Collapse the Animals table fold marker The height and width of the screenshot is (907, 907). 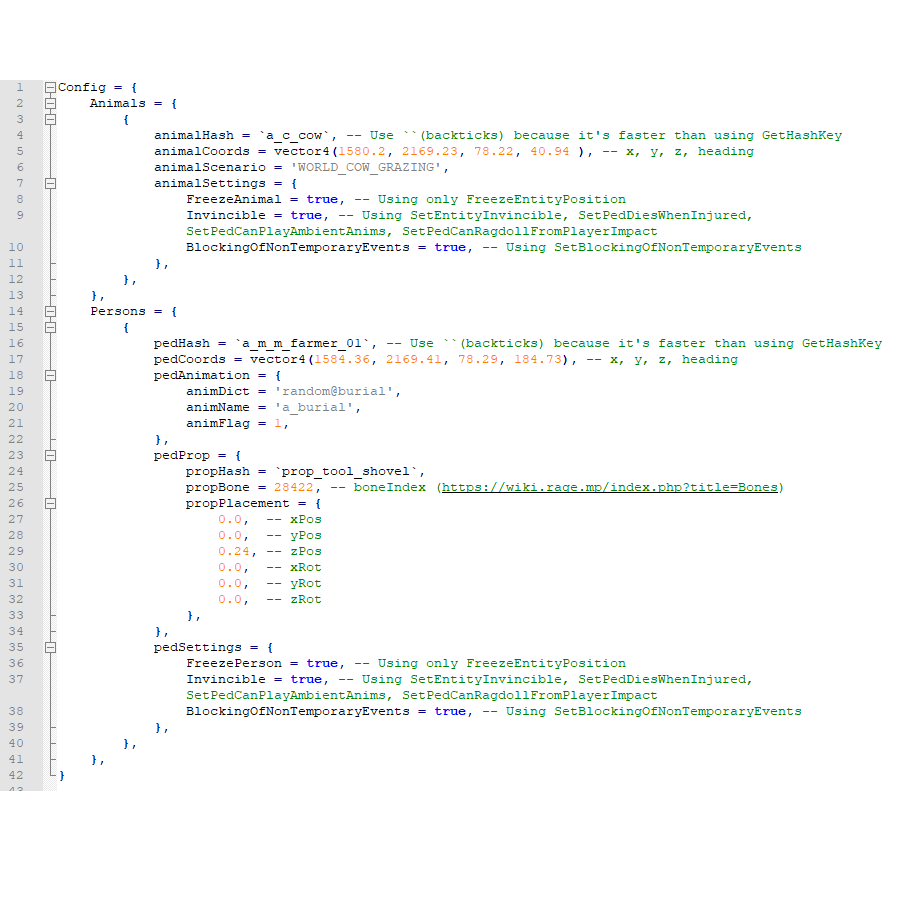[x=50, y=104]
